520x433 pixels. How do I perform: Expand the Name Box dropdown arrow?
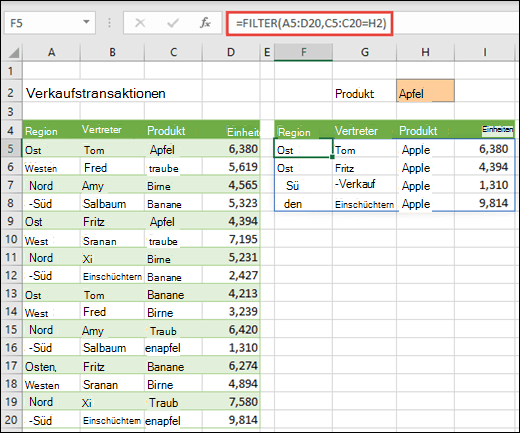[x=86, y=23]
